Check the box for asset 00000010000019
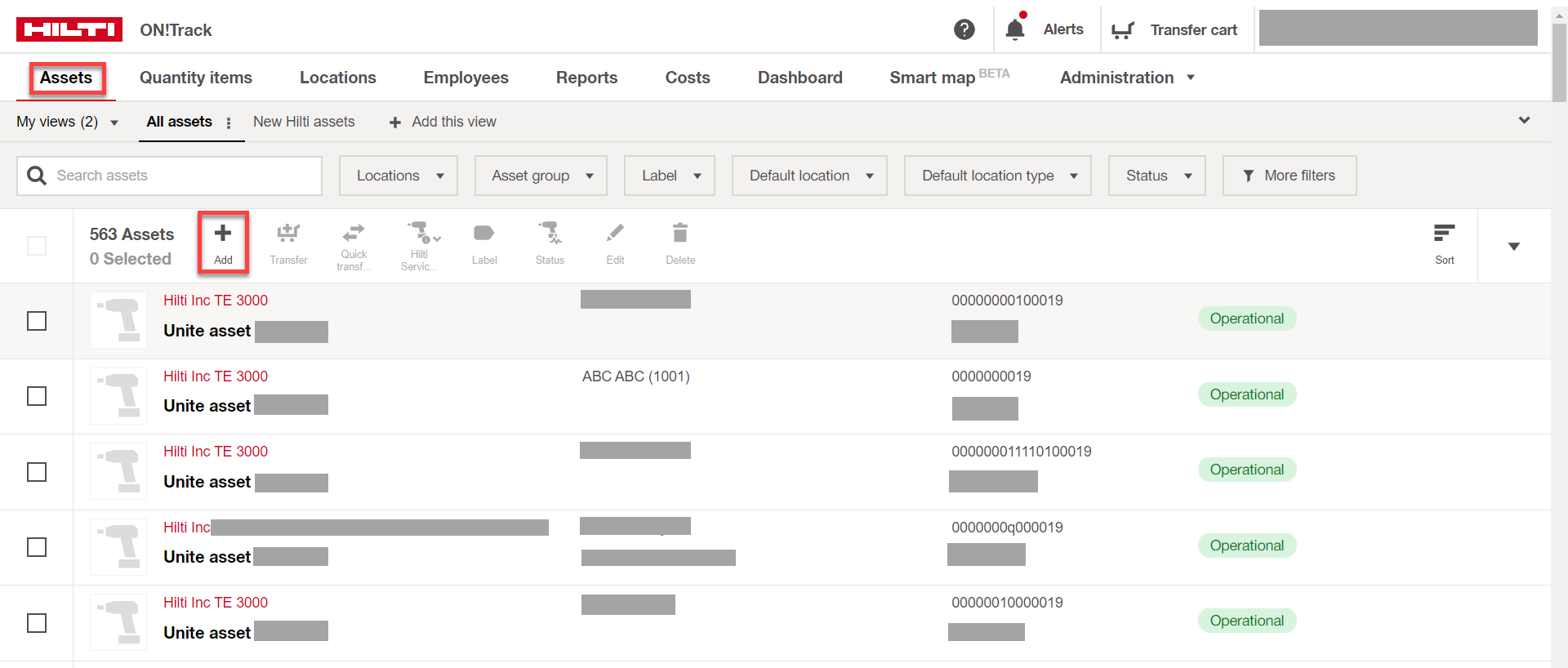The height and width of the screenshot is (668, 1568). click(x=37, y=623)
